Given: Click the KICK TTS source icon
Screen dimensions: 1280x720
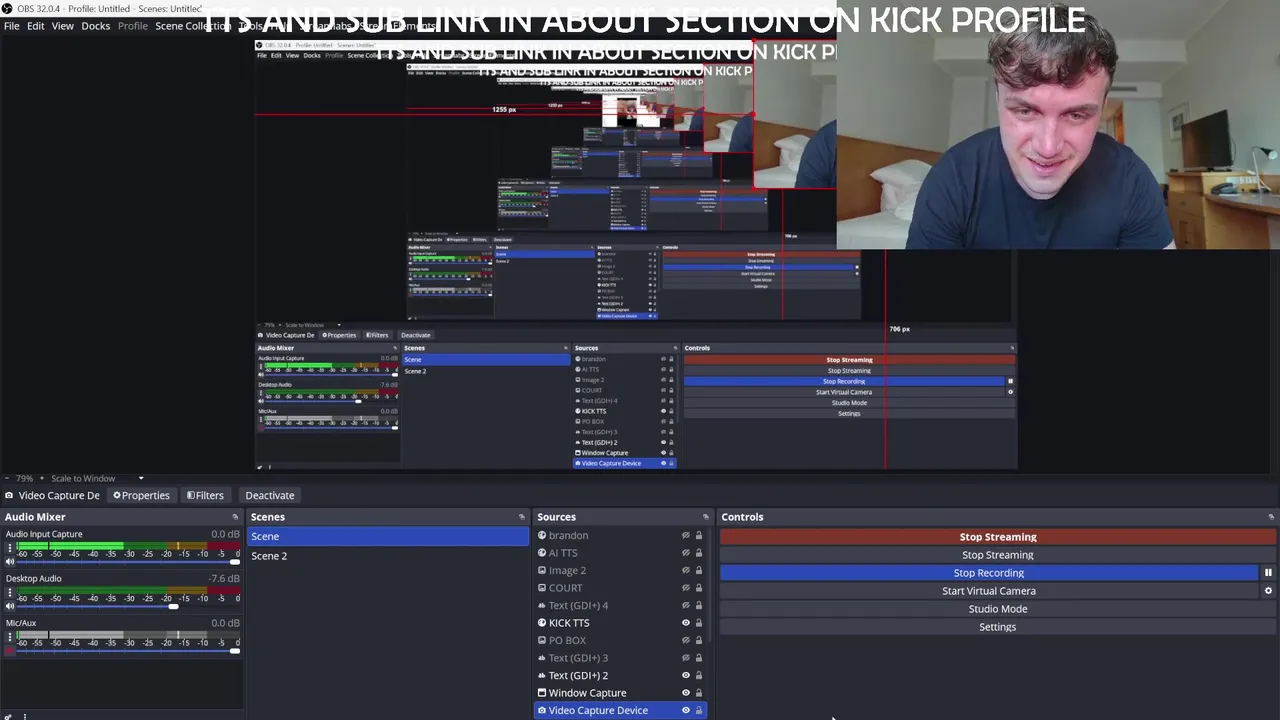Looking at the screenshot, I should click(542, 623).
